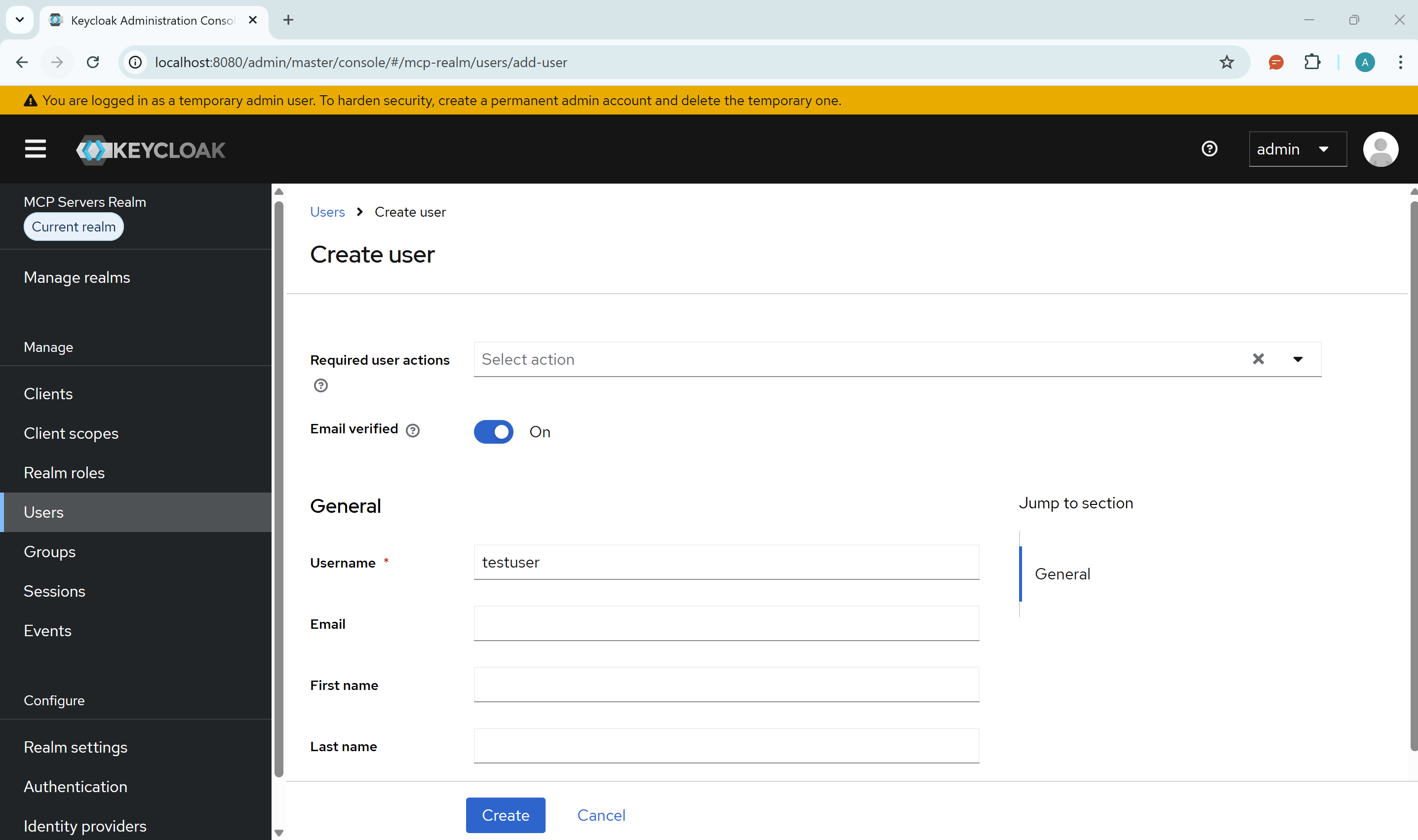Bookmark the page with the star icon
This screenshot has height=840, width=1418.
click(1226, 62)
